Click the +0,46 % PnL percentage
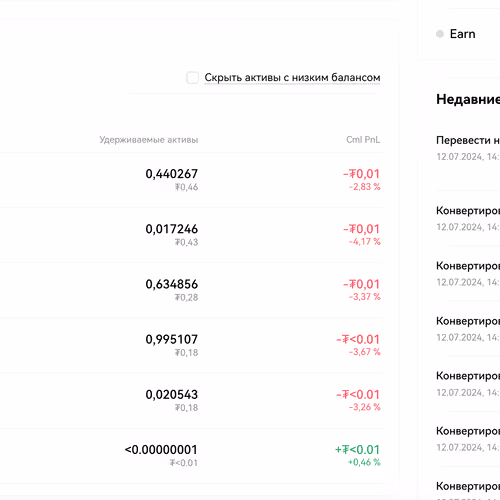The image size is (500, 500). pos(364,462)
